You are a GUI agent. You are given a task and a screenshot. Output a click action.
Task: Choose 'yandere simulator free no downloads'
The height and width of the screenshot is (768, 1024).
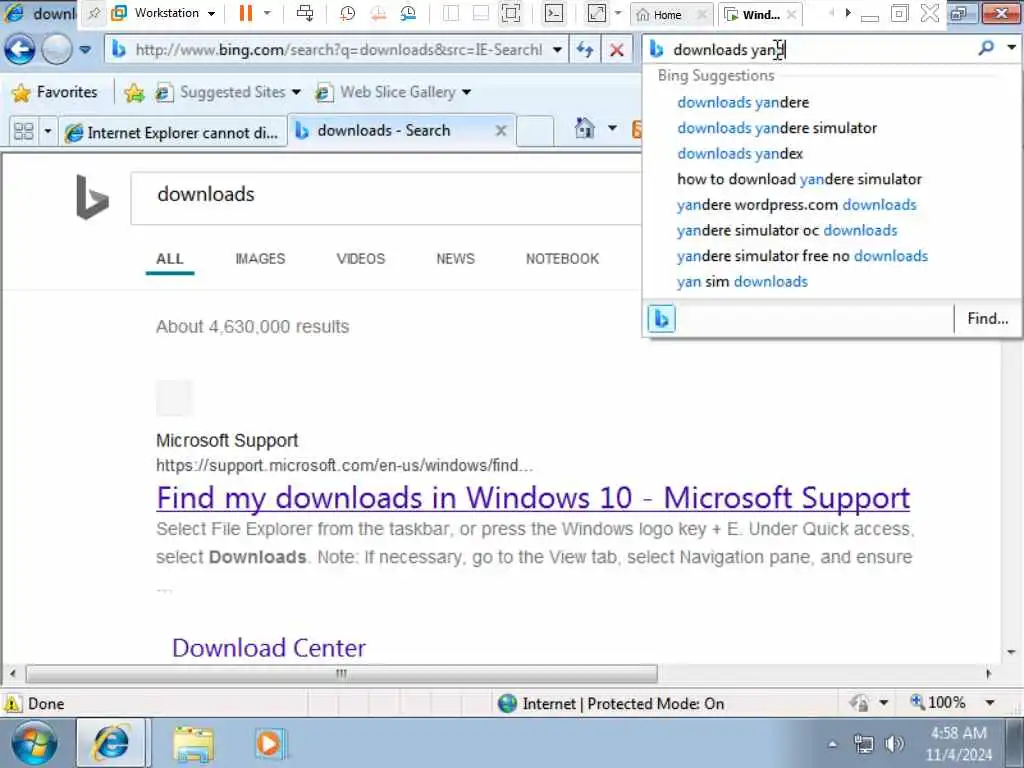point(802,255)
